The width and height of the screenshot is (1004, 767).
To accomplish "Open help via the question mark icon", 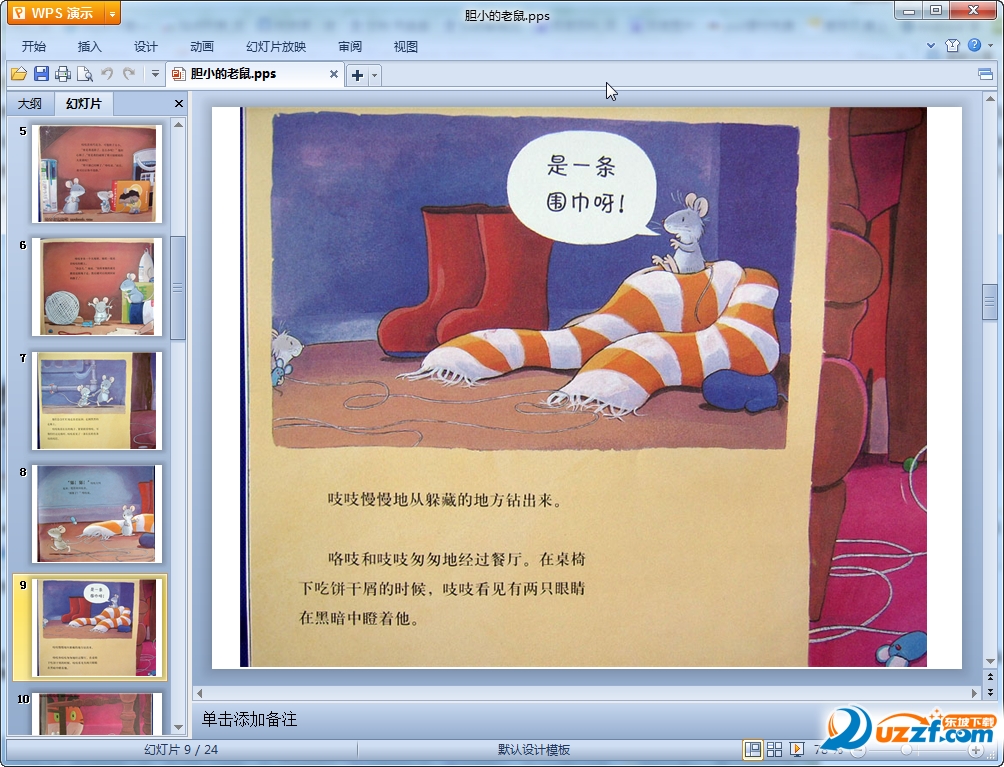I will tap(975, 45).
